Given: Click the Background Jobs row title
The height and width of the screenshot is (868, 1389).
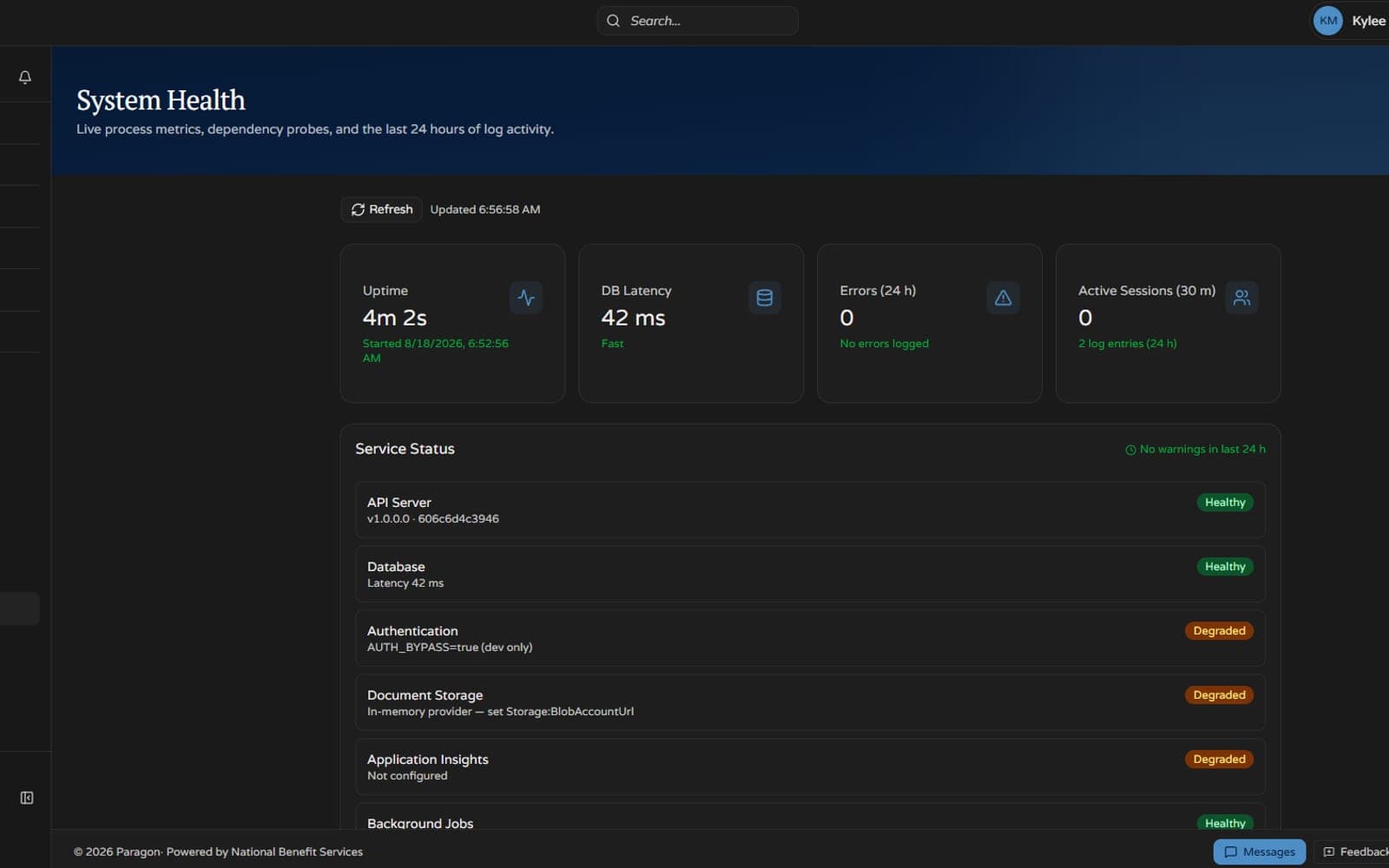Looking at the screenshot, I should tap(420, 823).
